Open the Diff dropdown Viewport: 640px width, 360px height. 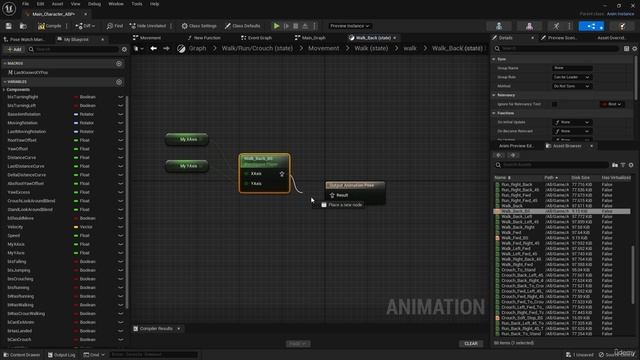[85, 26]
